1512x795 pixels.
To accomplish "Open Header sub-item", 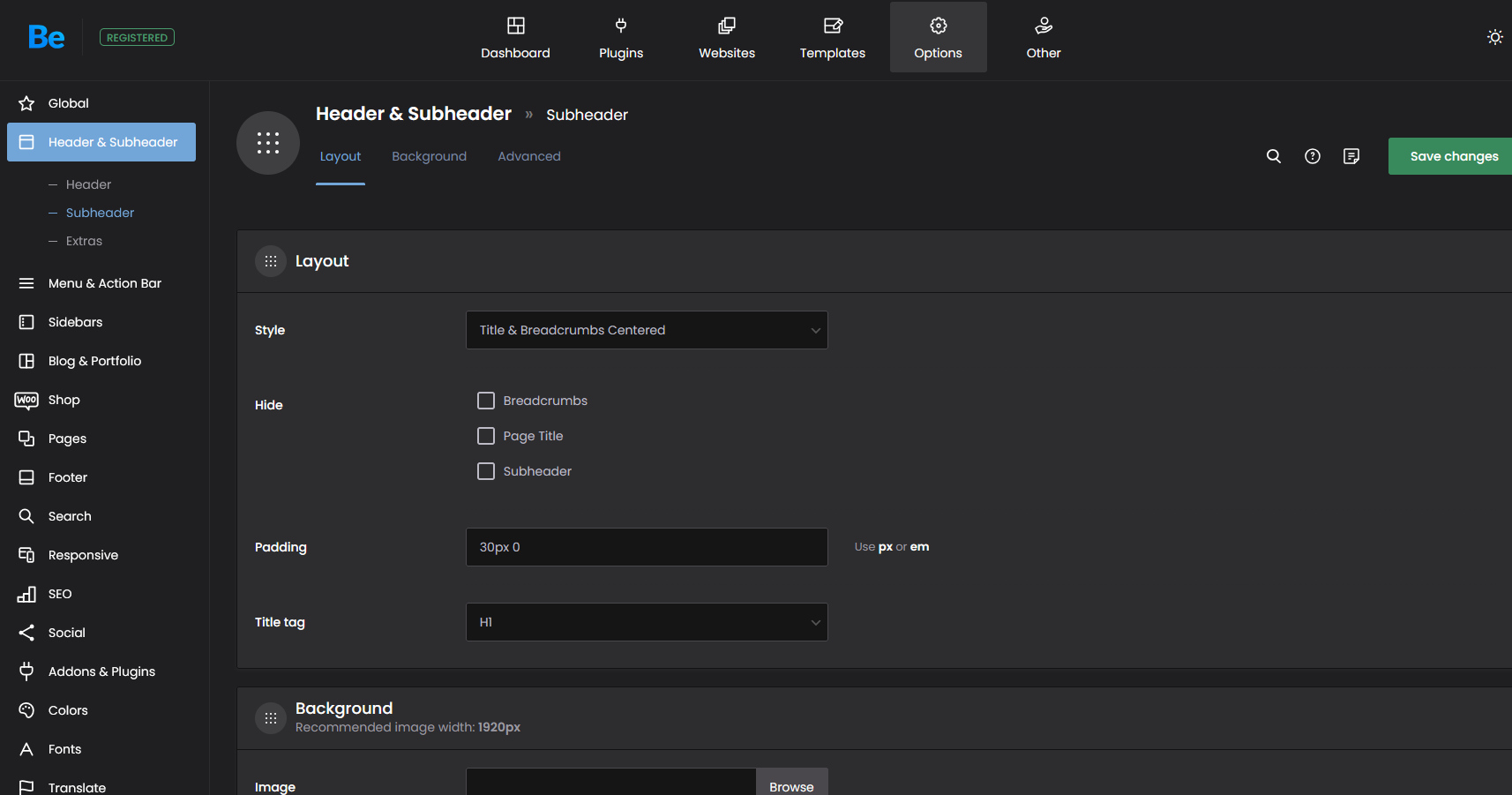I will (x=88, y=184).
